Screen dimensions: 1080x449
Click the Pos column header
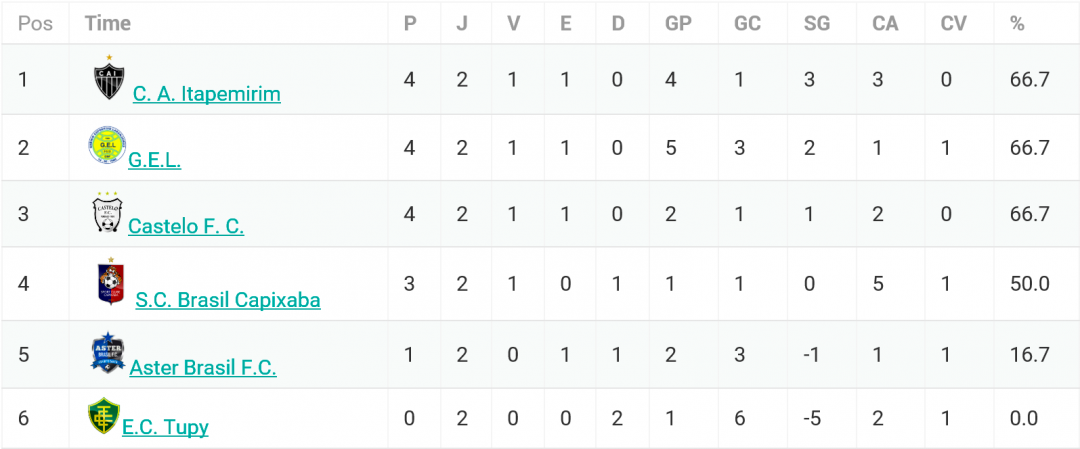(x=34, y=23)
